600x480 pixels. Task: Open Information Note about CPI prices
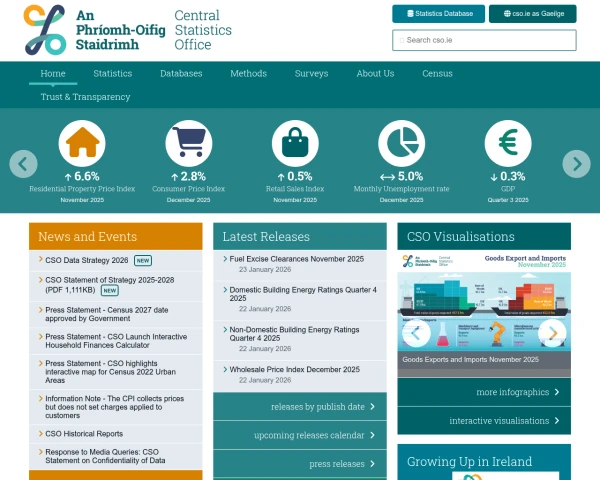tap(114, 407)
